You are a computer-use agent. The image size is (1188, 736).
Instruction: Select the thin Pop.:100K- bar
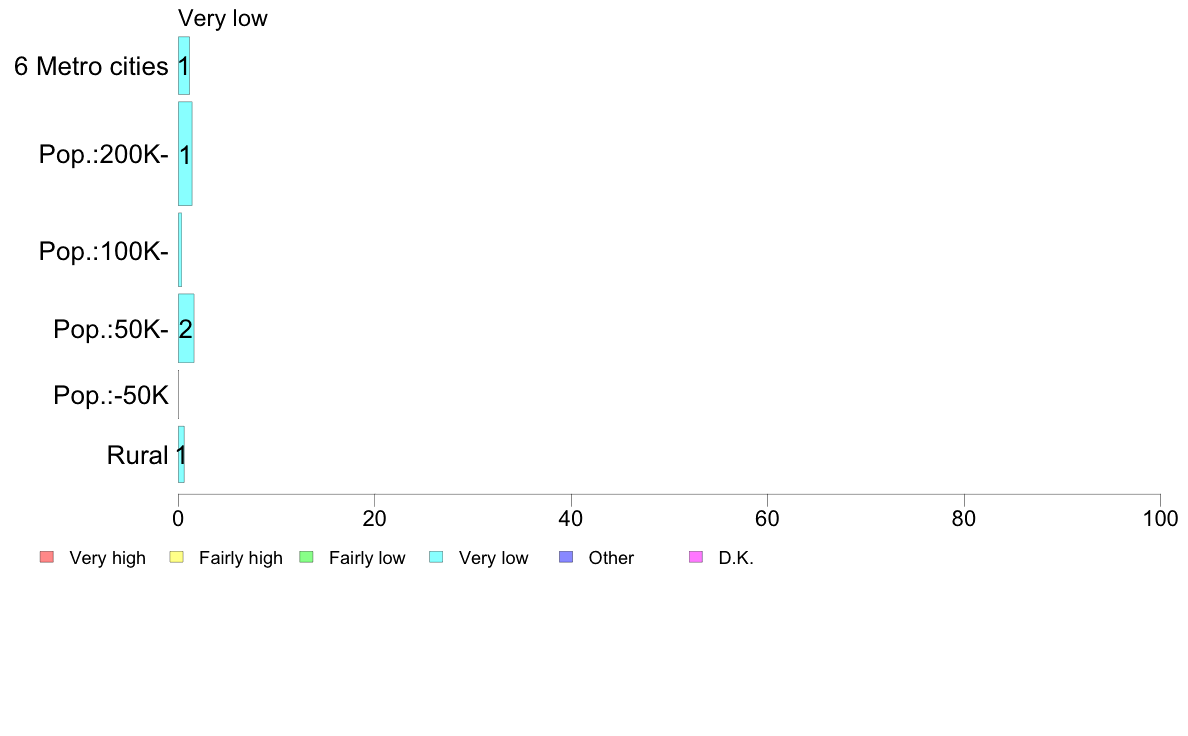tap(180, 250)
